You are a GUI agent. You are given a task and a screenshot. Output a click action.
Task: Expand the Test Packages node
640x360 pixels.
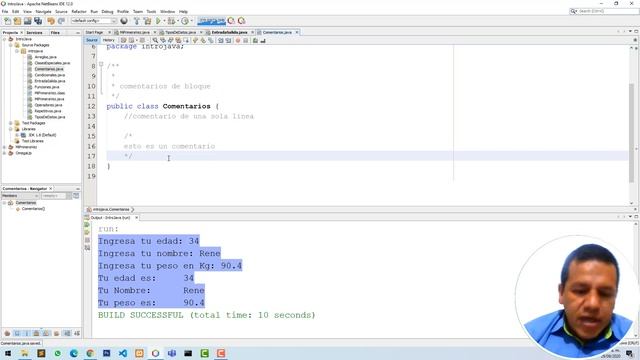click(x=11, y=123)
